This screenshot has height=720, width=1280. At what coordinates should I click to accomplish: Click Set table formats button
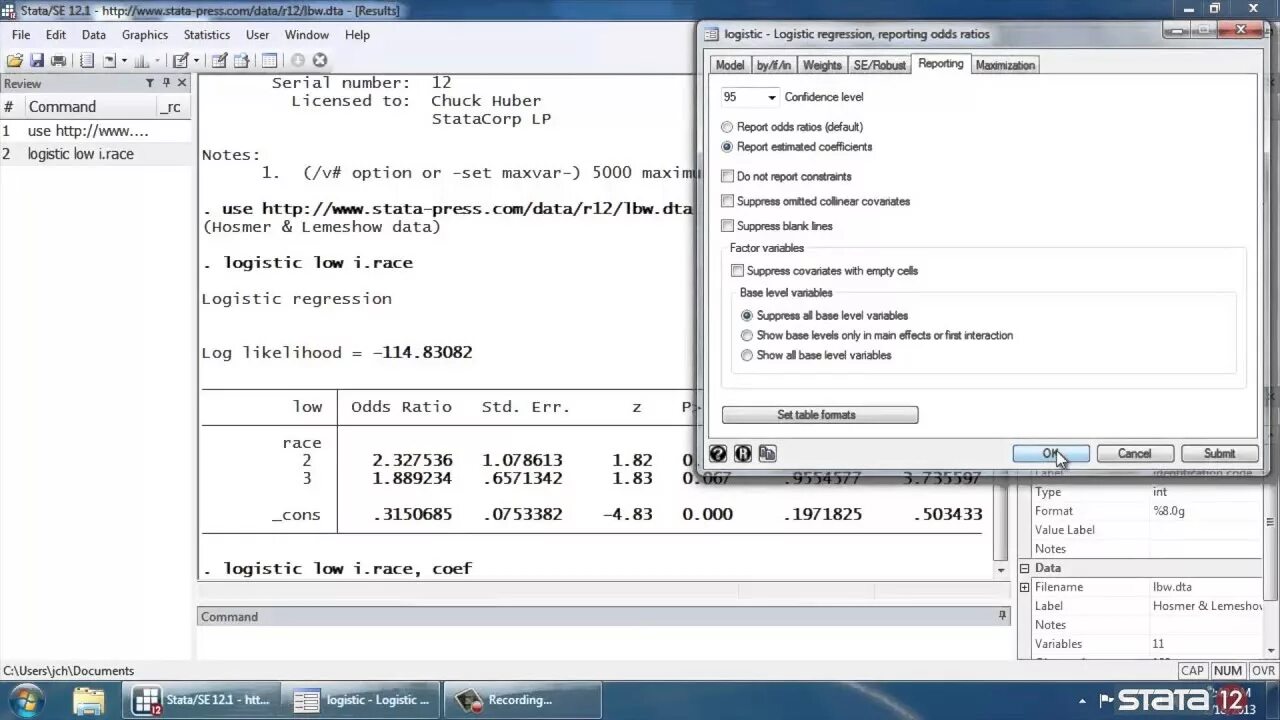(x=820, y=415)
